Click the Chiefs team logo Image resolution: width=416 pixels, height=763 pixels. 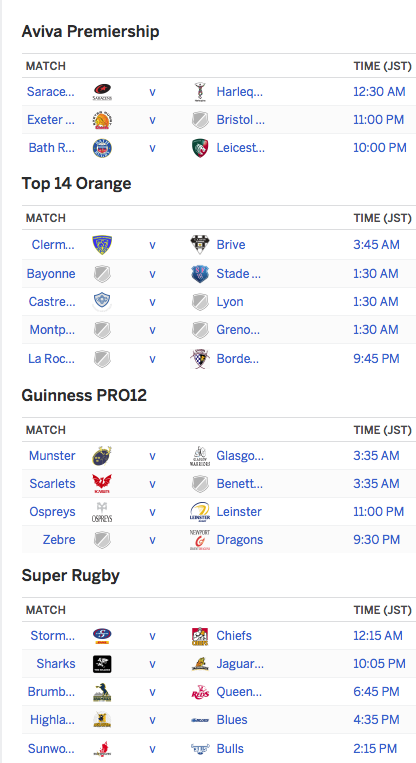pos(200,636)
